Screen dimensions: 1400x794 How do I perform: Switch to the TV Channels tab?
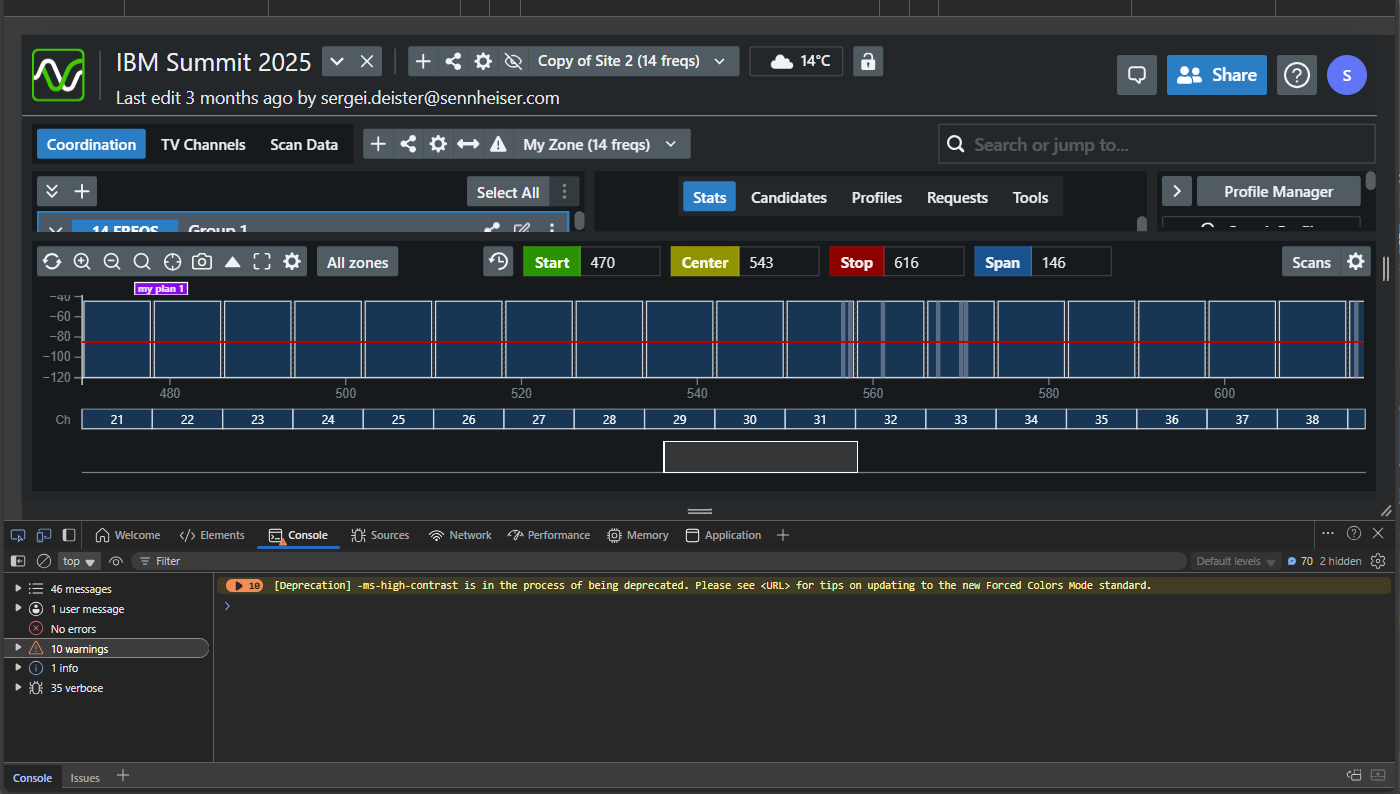(203, 144)
